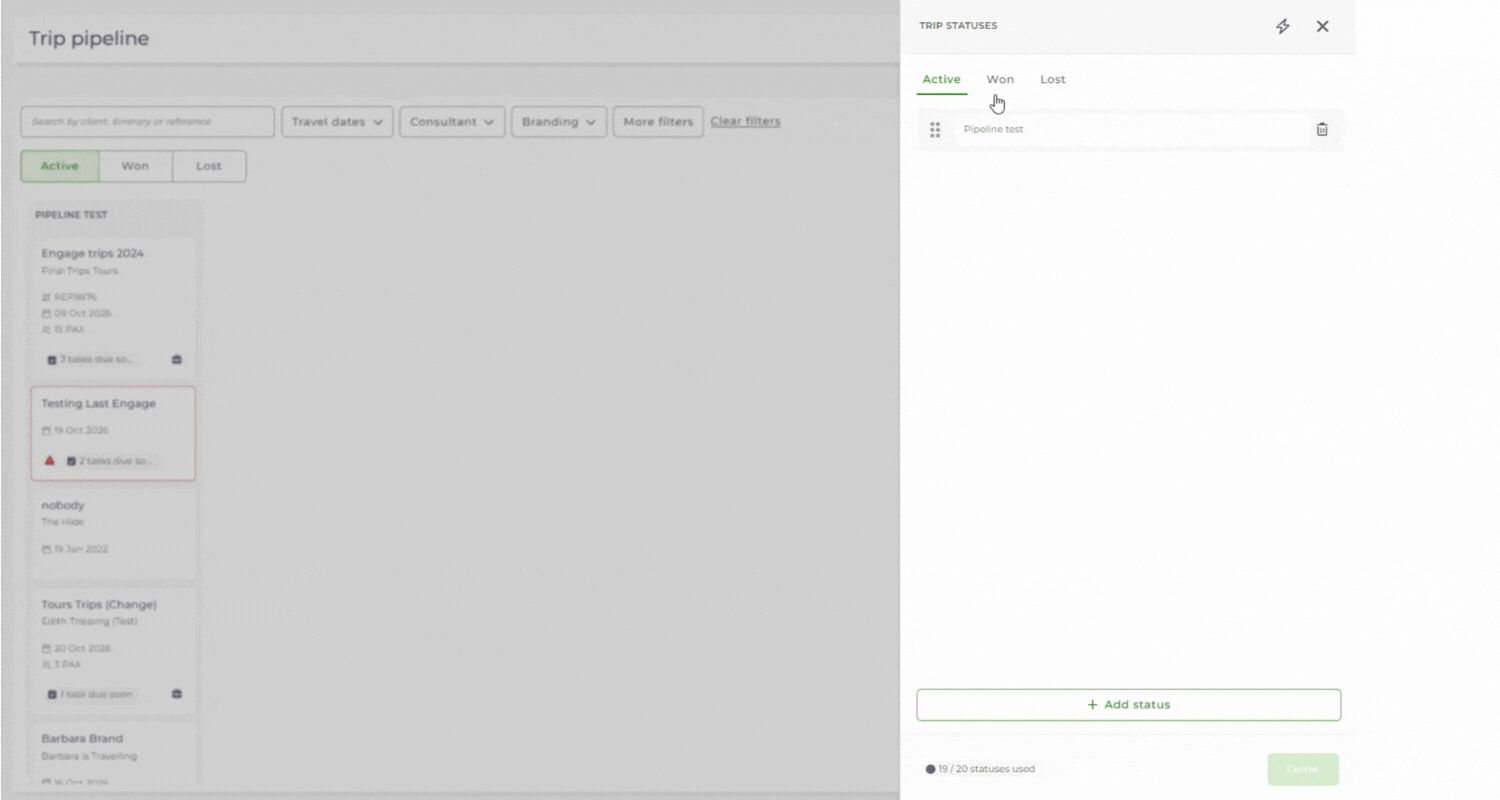Open More filters
The width and height of the screenshot is (1500, 800).
tap(658, 122)
